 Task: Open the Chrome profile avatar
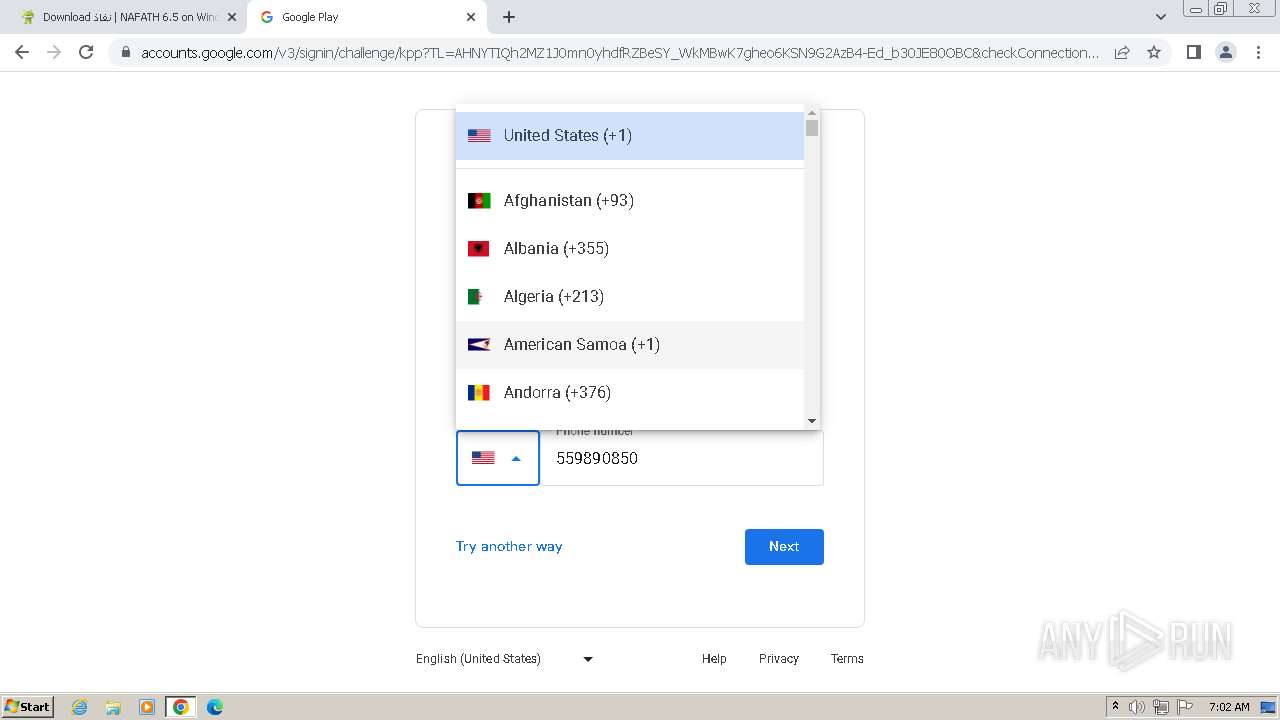coord(1226,52)
